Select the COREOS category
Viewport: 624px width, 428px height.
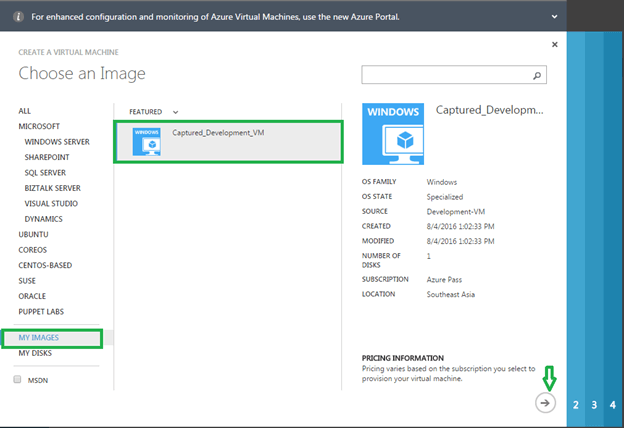tap(33, 250)
